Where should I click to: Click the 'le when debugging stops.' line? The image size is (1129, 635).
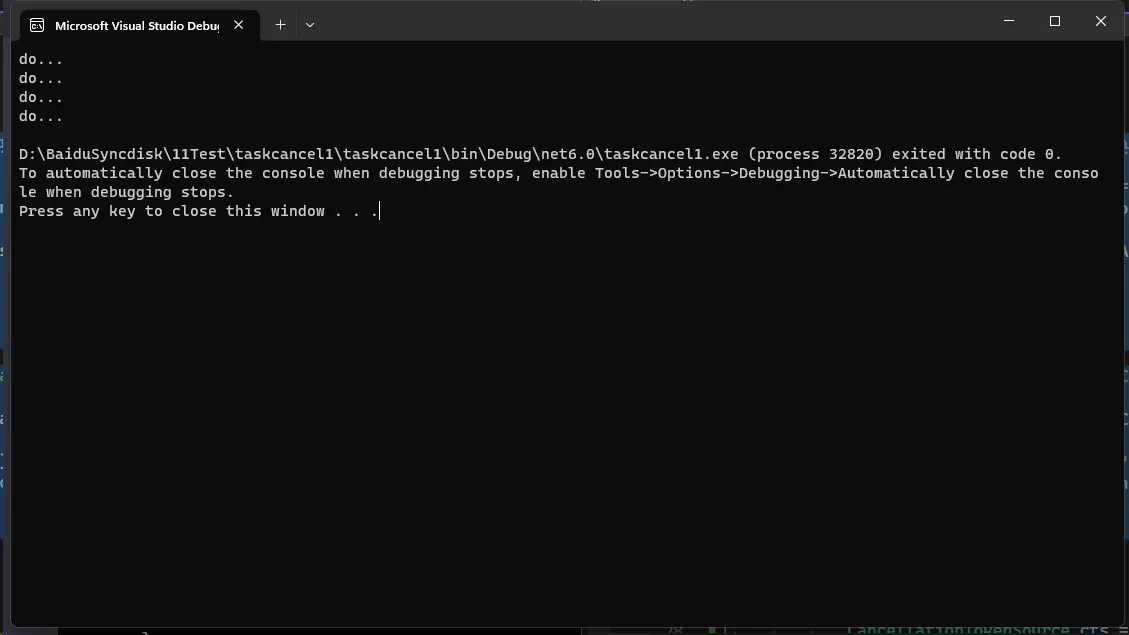pos(126,192)
